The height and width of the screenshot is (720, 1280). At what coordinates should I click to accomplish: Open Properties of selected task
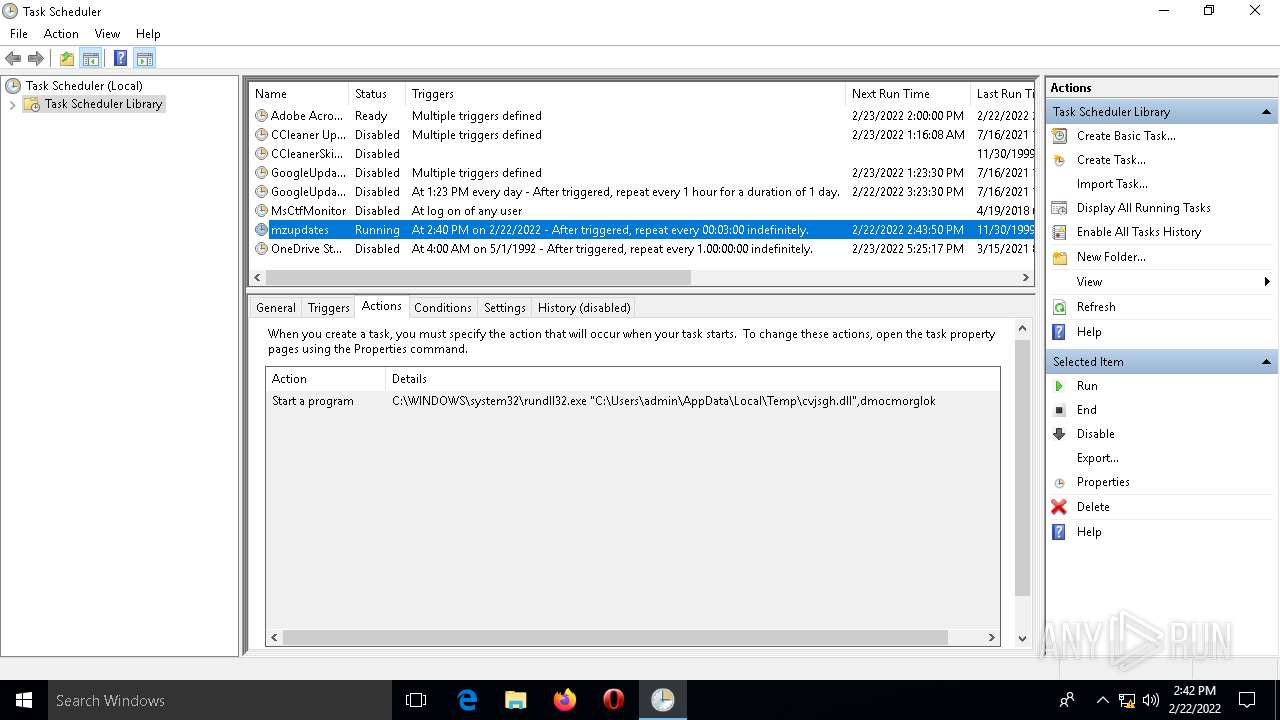pyautogui.click(x=1103, y=482)
